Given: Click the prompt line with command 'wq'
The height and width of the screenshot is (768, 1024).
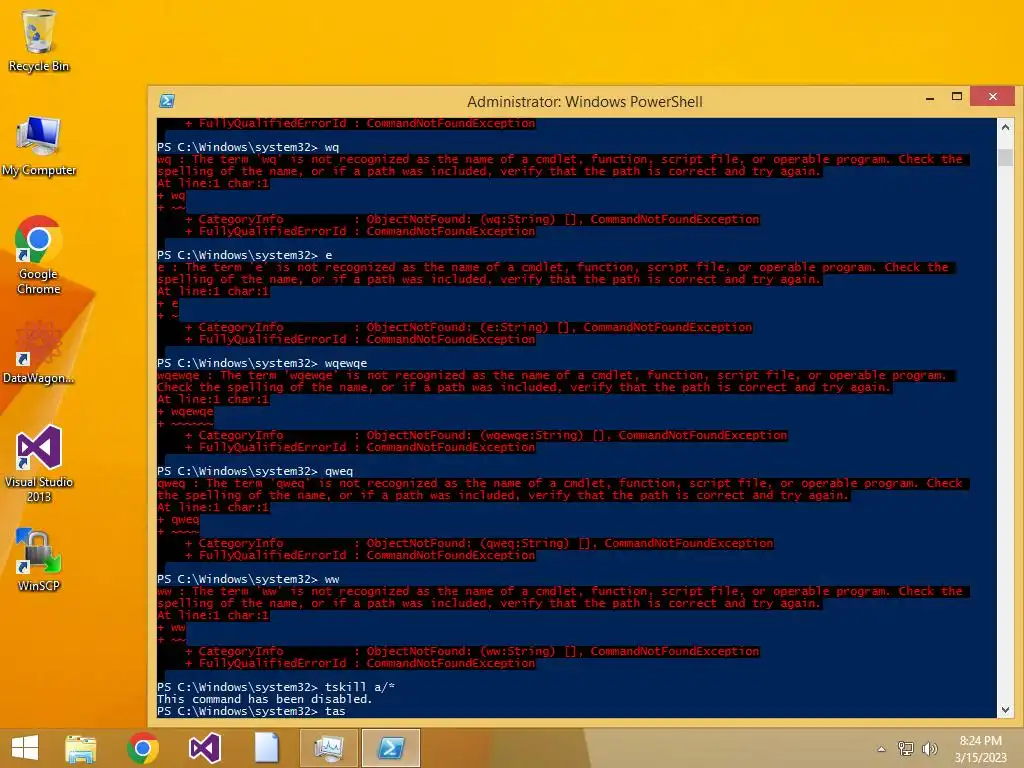Looking at the screenshot, I should coord(248,147).
